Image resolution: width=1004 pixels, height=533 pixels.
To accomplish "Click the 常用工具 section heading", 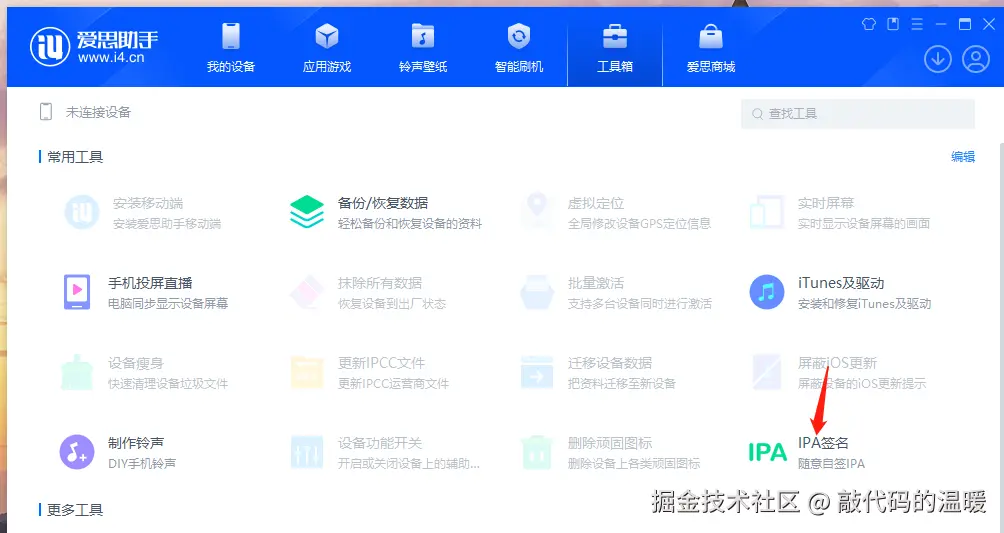I will (75, 157).
